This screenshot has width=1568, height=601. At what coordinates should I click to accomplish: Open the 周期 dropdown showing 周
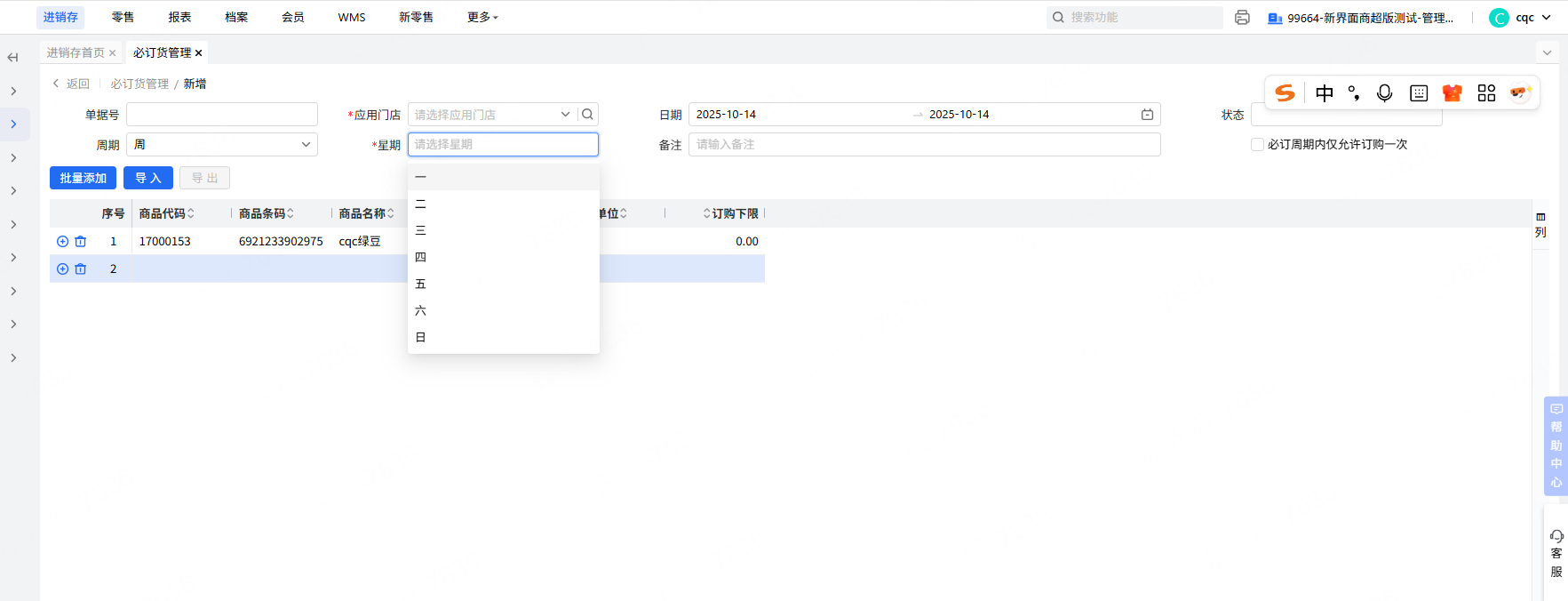(x=222, y=144)
